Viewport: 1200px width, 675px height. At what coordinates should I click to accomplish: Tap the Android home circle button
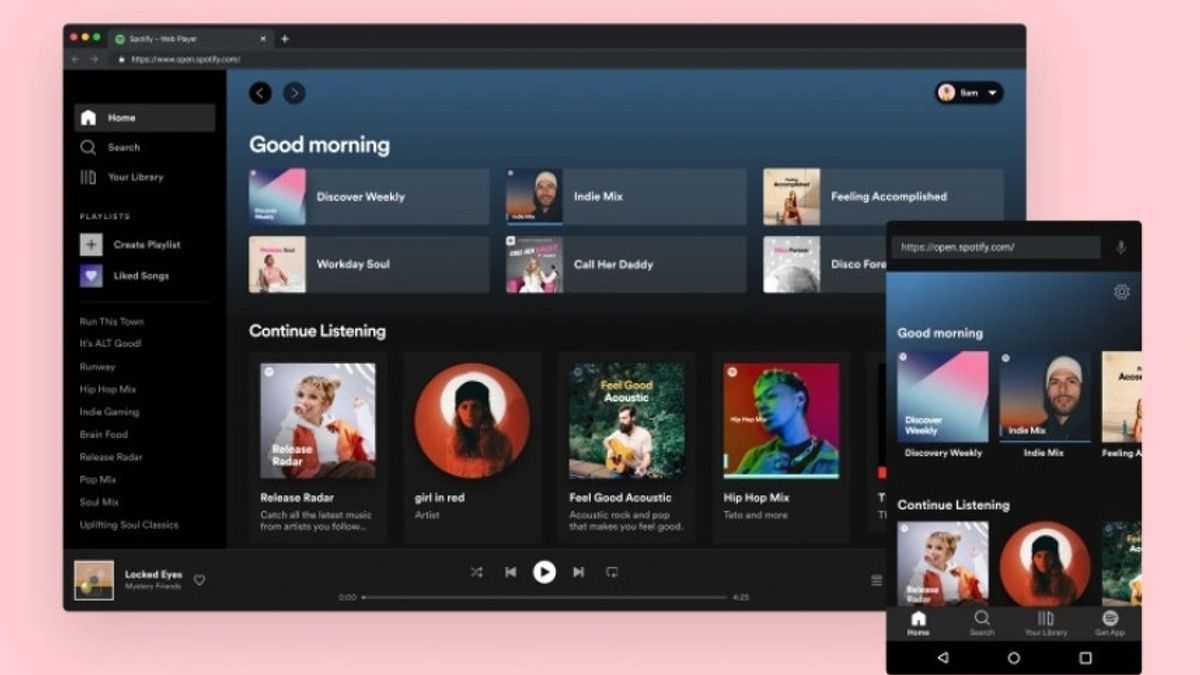1014,658
